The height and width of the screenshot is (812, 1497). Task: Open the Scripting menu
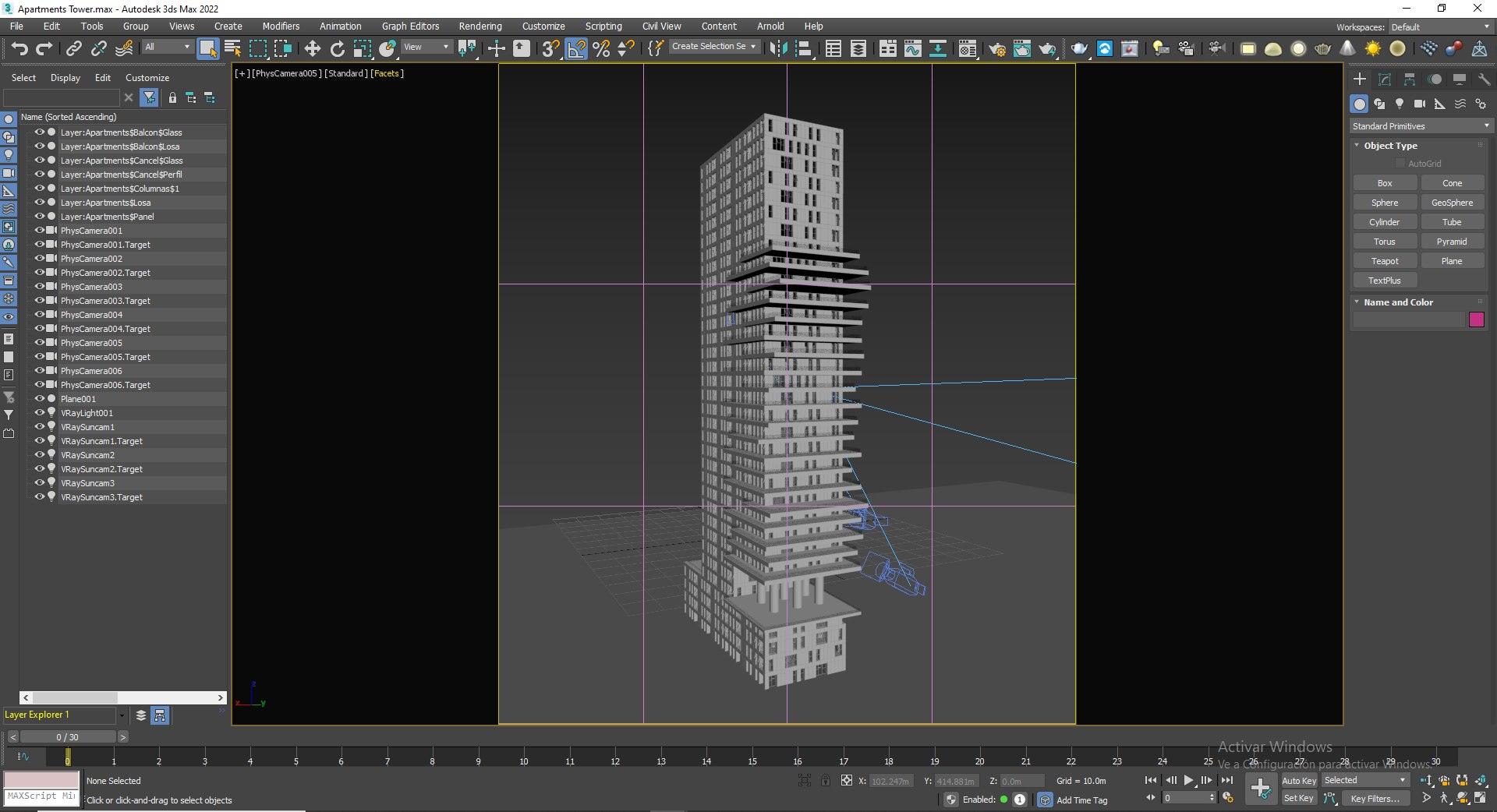[x=603, y=26]
